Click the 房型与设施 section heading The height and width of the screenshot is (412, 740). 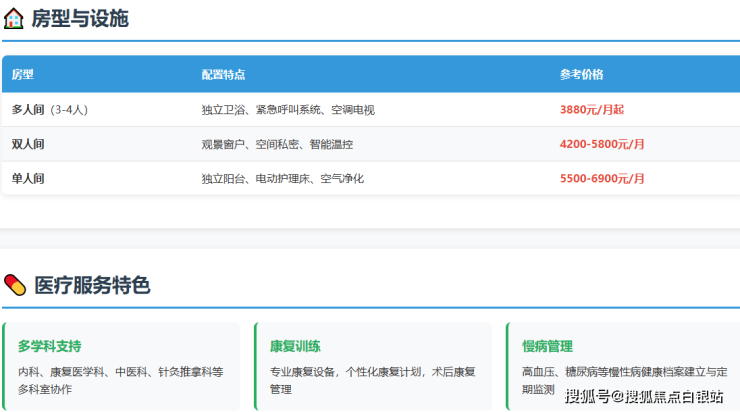[x=80, y=18]
